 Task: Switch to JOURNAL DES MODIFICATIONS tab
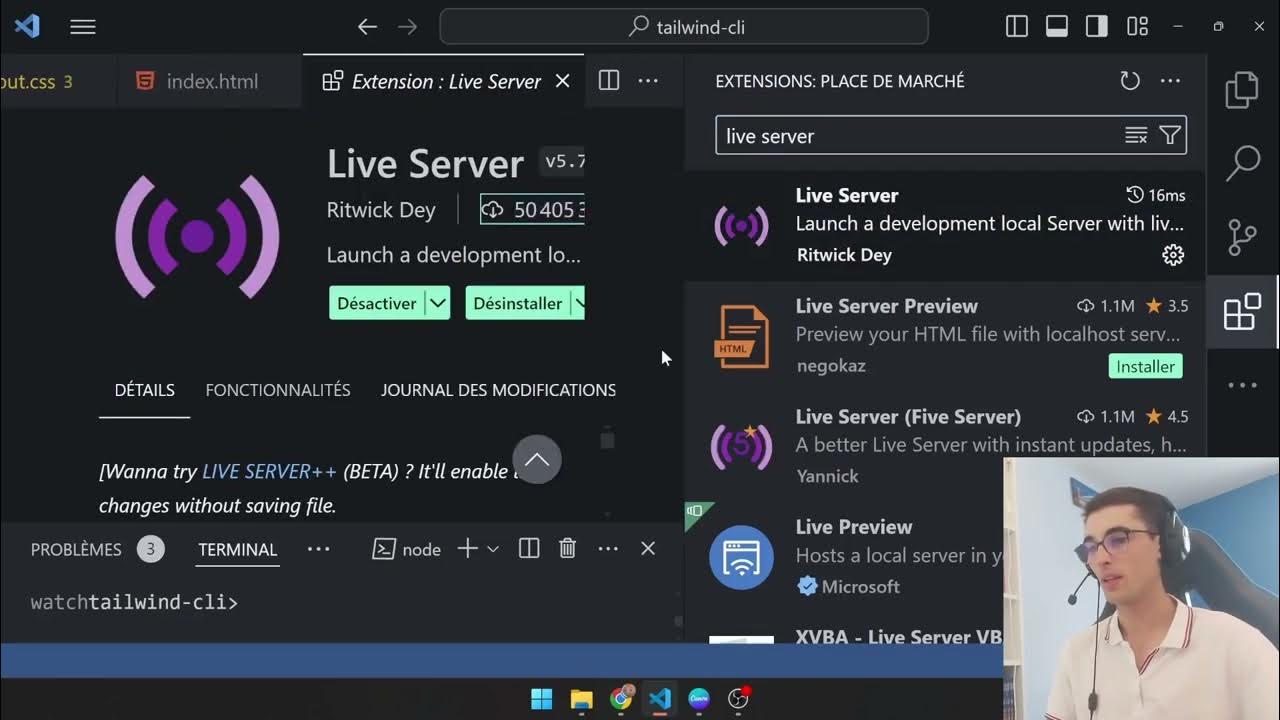tap(498, 390)
